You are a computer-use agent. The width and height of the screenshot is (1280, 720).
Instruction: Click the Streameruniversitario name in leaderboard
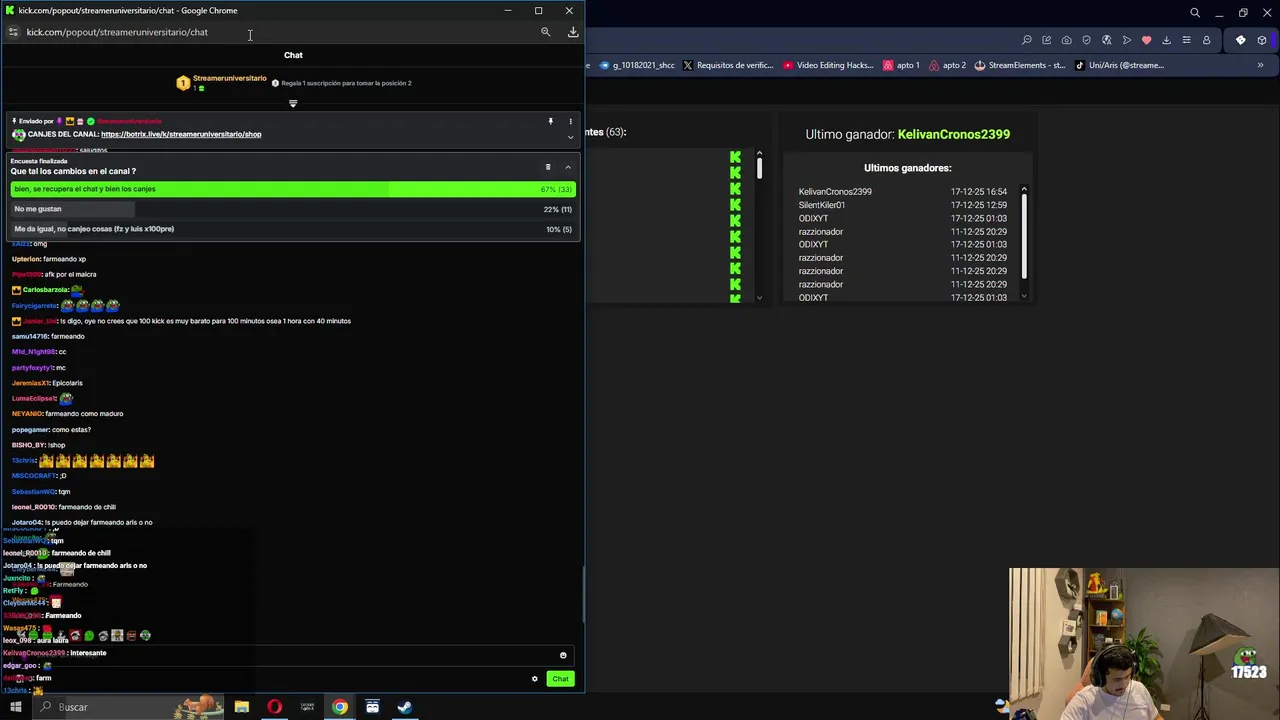(229, 78)
